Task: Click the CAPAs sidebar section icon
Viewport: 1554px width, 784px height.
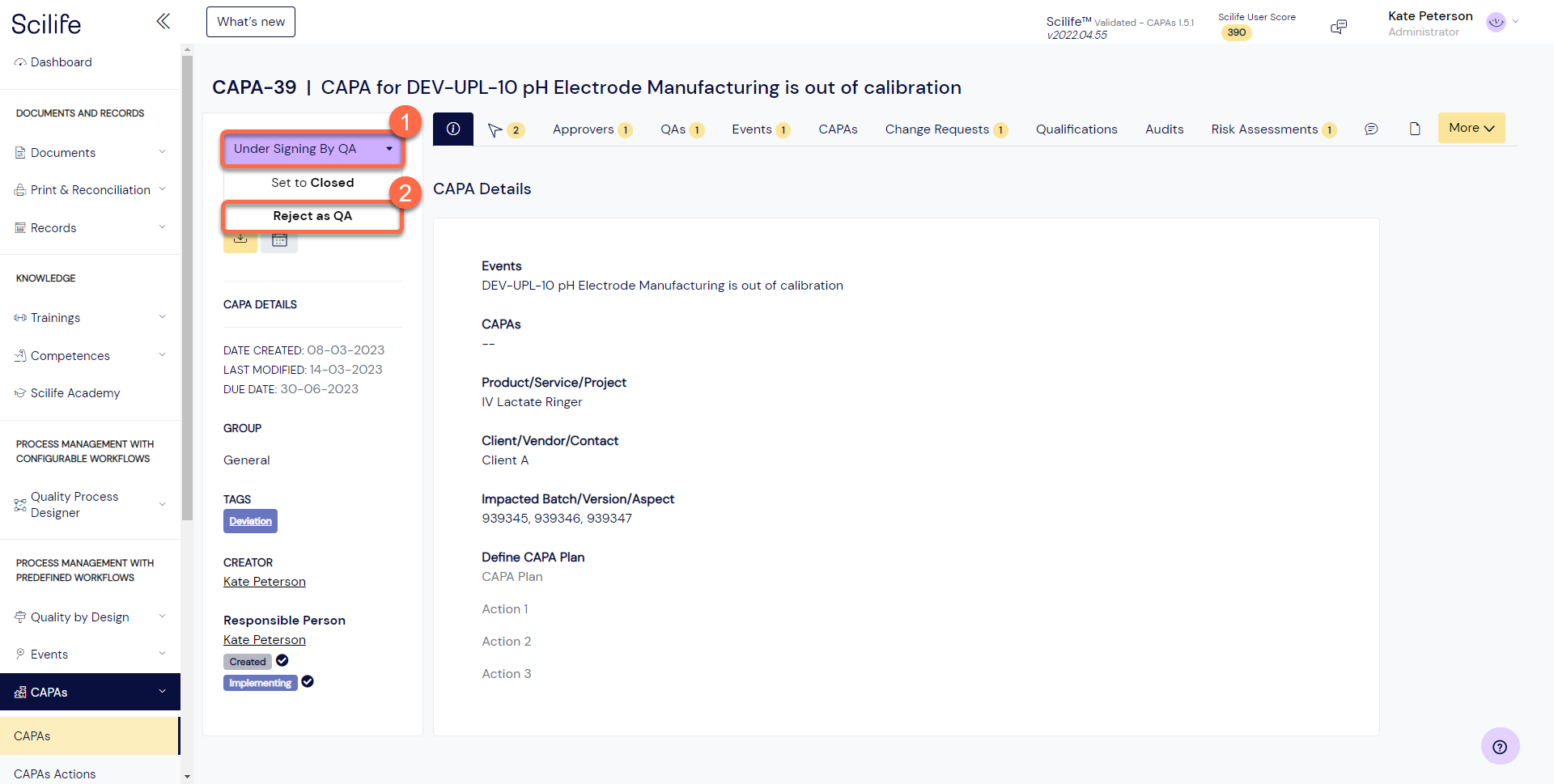Action: (20, 693)
